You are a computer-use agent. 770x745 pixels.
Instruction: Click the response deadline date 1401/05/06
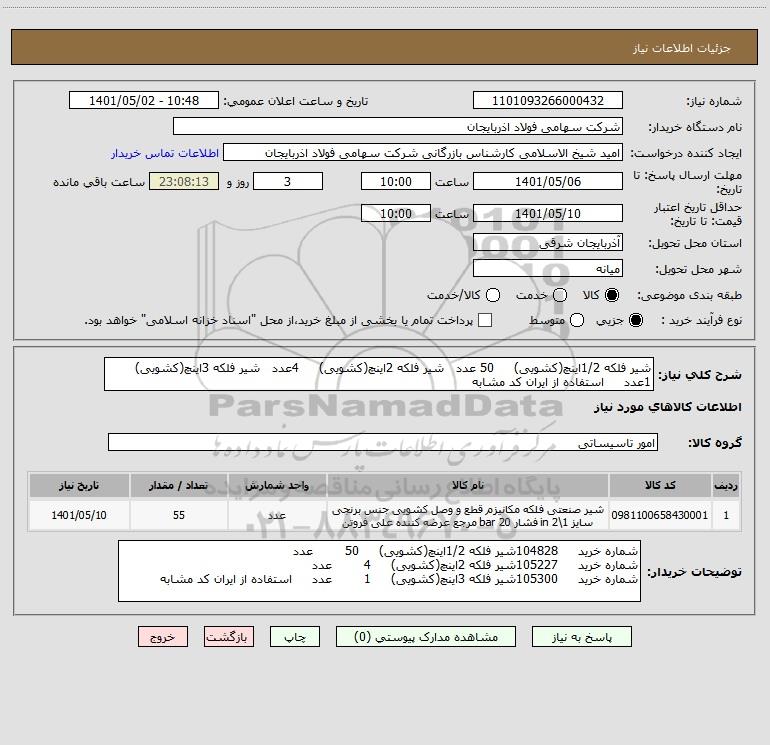point(548,181)
